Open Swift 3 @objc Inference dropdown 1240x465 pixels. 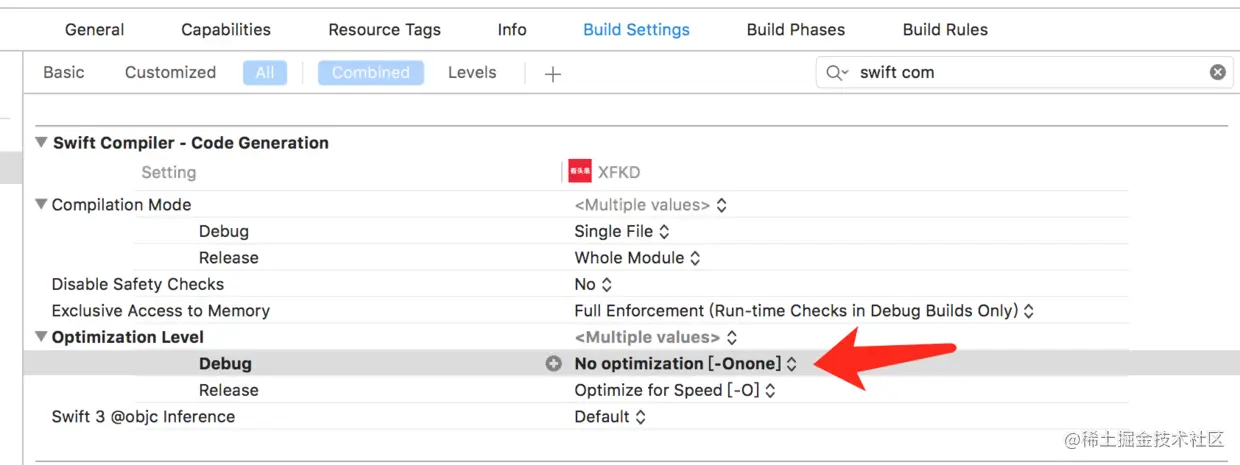(610, 417)
